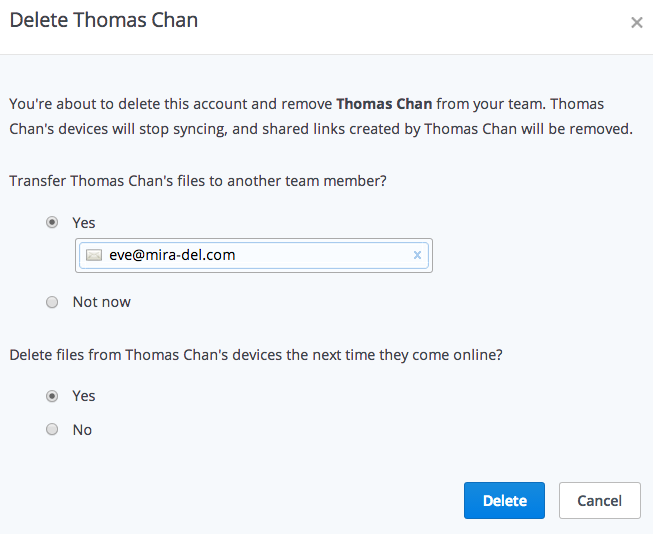The width and height of the screenshot is (653, 534).
Task: Click the Delete Thomas Chan dialog title
Action: [104, 20]
